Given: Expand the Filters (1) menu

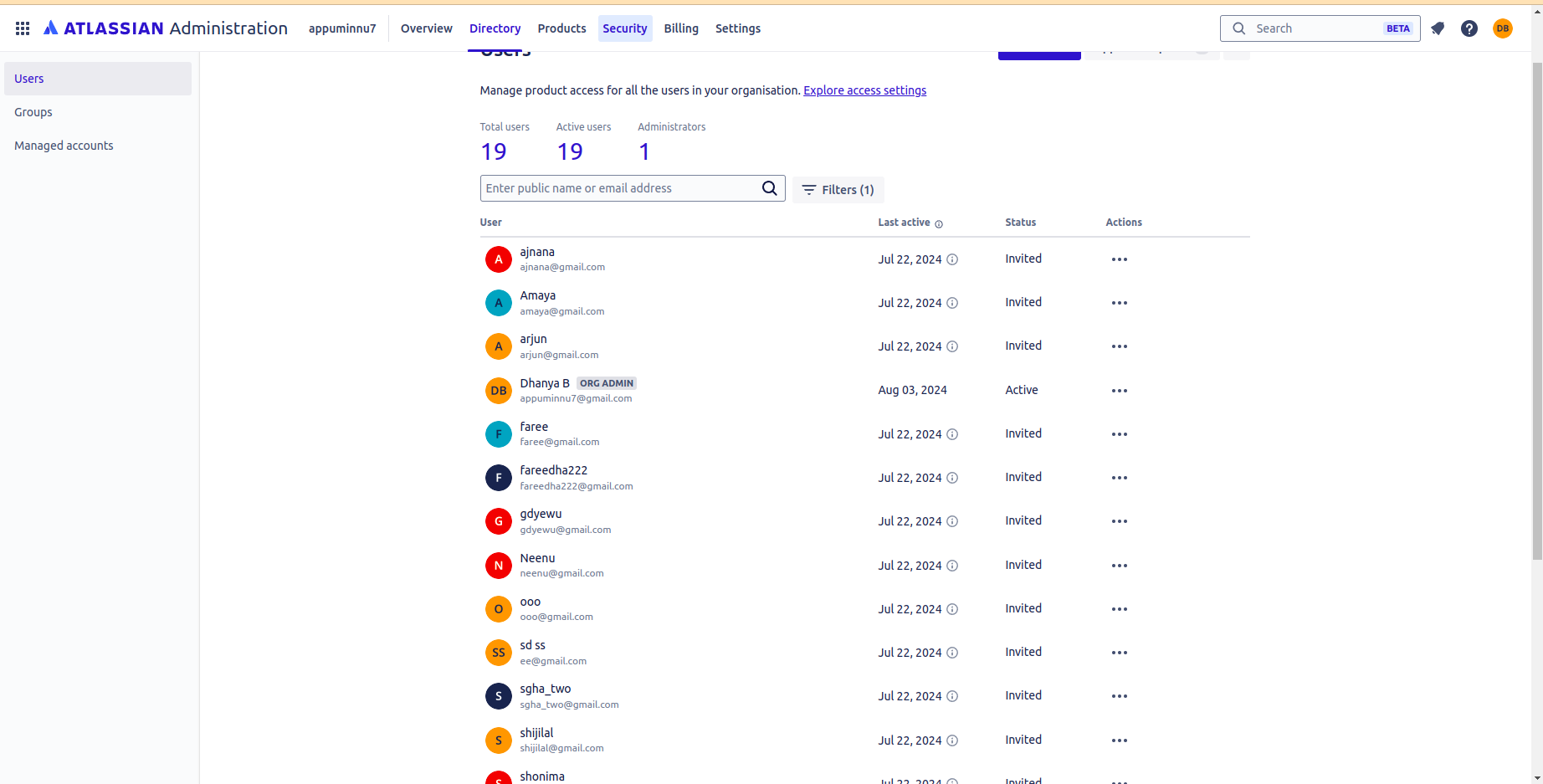Looking at the screenshot, I should (x=838, y=190).
